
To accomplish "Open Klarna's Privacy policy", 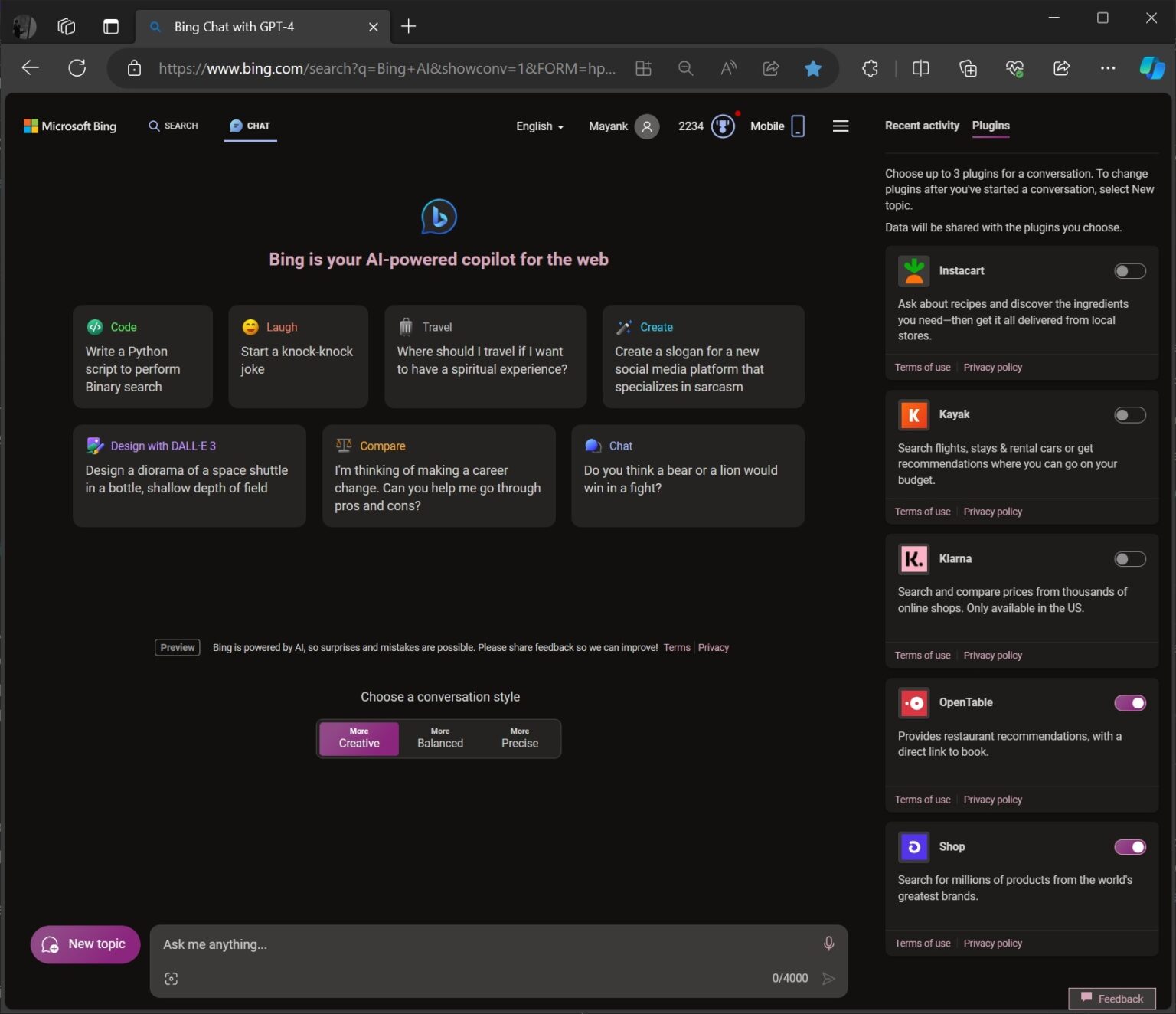I will [992, 655].
